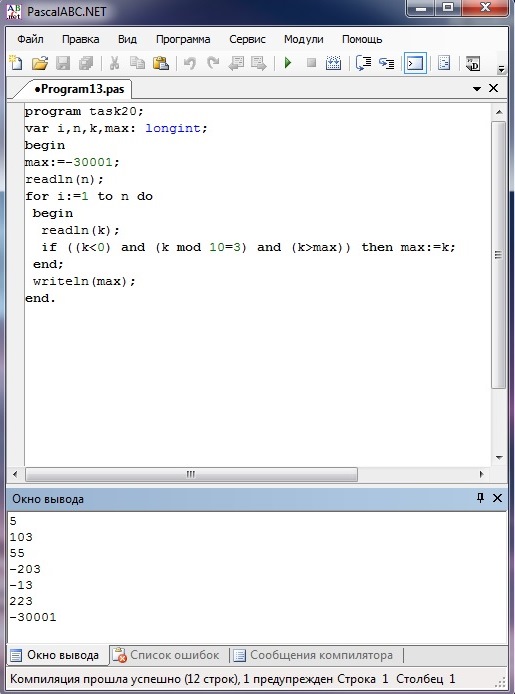The height and width of the screenshot is (694, 515).
Task: Open the Сервис menu
Action: coord(247,39)
